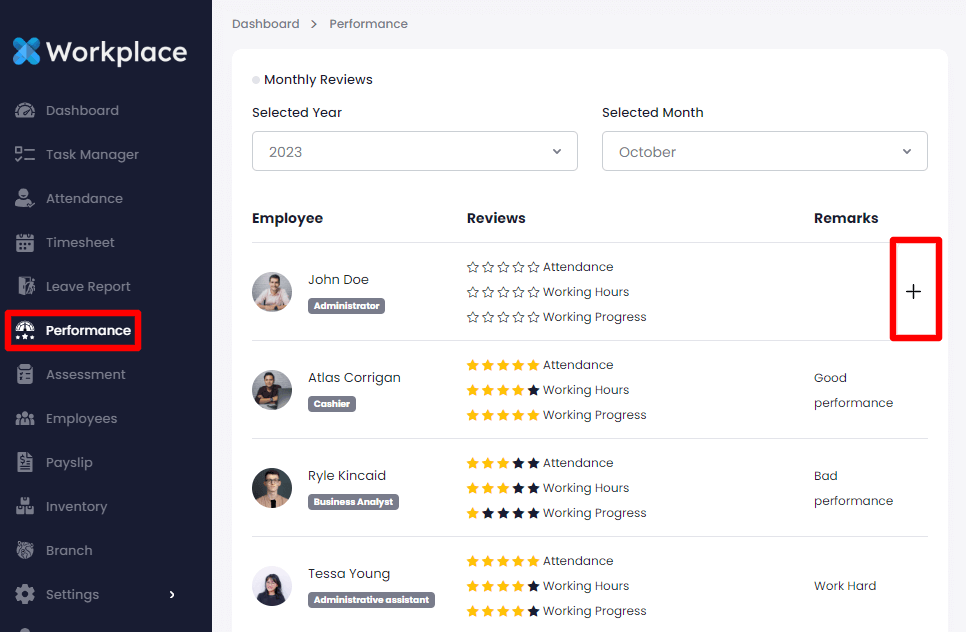The height and width of the screenshot is (632, 966).
Task: Expand the Settings submenu chevron
Action: (172, 595)
